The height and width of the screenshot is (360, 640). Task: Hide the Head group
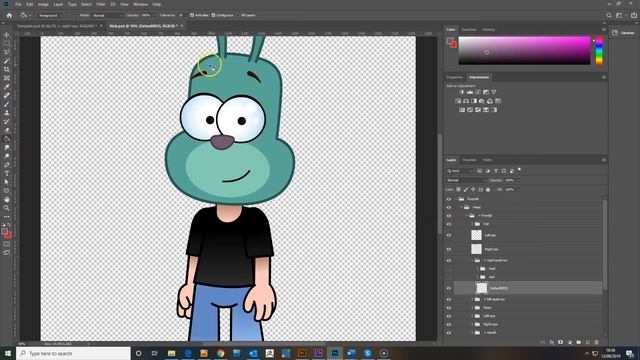point(449,207)
